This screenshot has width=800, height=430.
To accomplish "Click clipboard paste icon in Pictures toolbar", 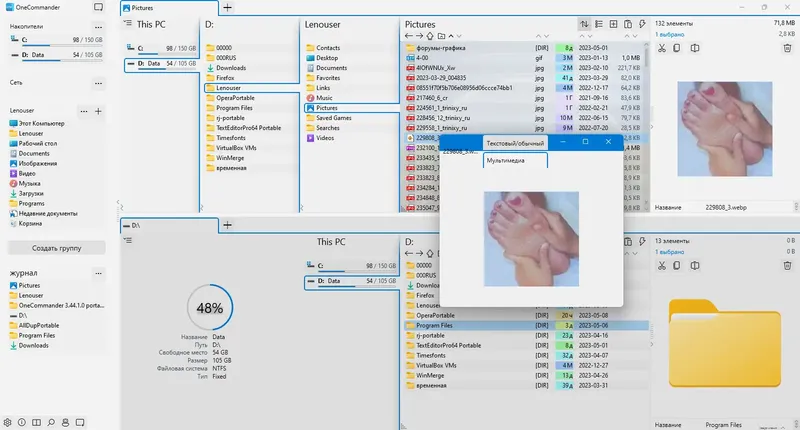I will pos(628,24).
